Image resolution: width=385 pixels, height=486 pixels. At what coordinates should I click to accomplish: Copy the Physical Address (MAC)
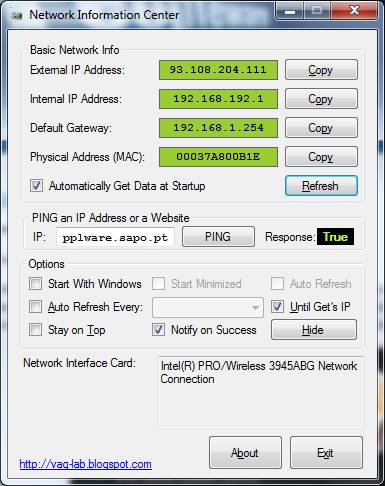point(321,157)
